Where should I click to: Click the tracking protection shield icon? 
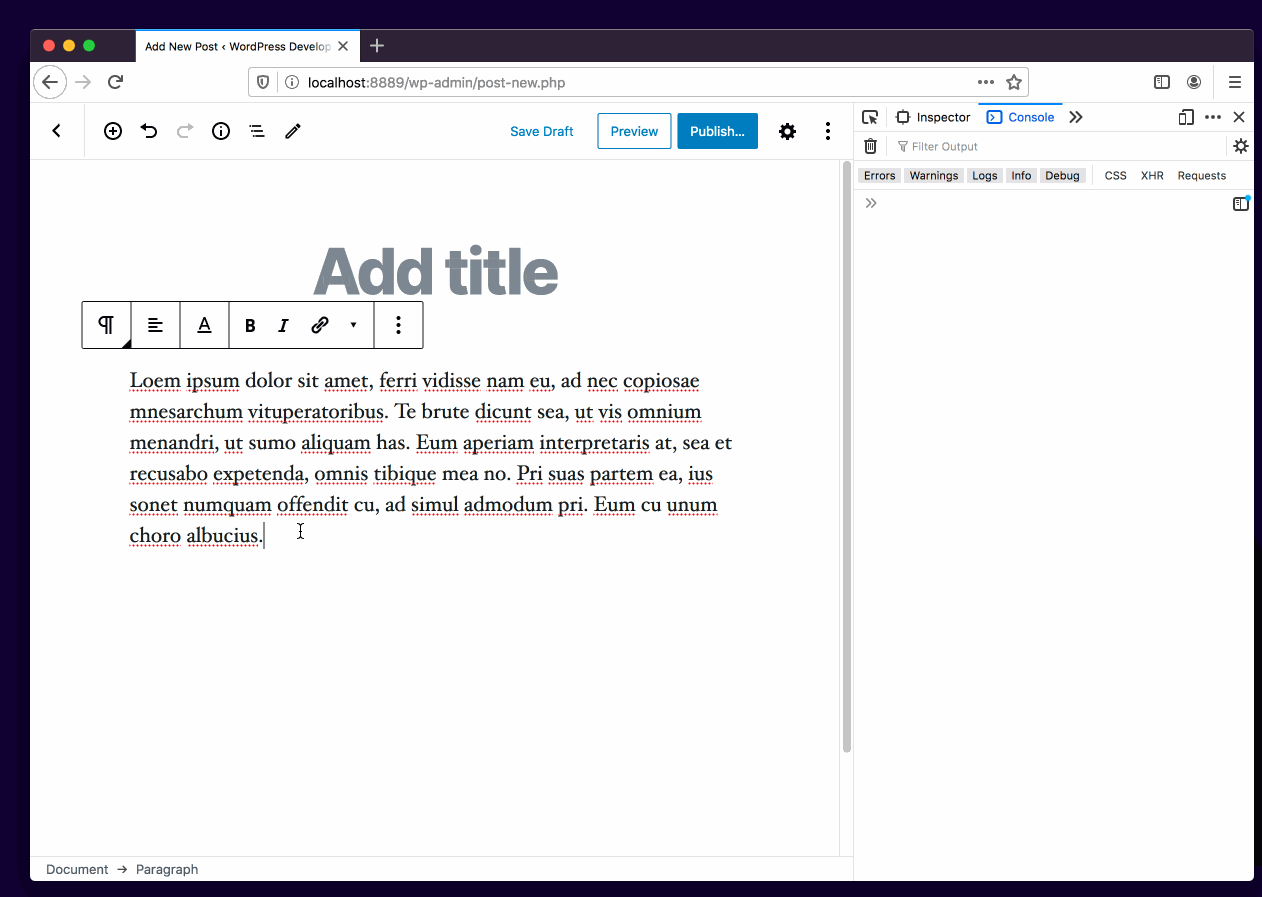click(x=263, y=82)
